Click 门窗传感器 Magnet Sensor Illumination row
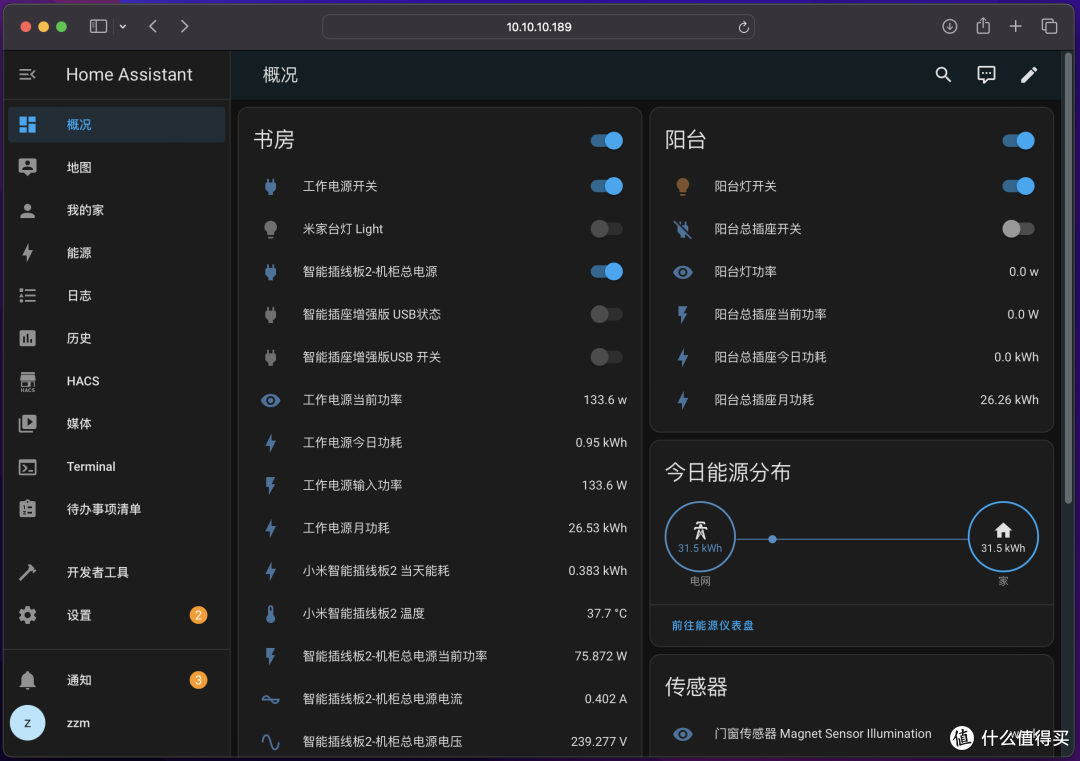 [852, 734]
